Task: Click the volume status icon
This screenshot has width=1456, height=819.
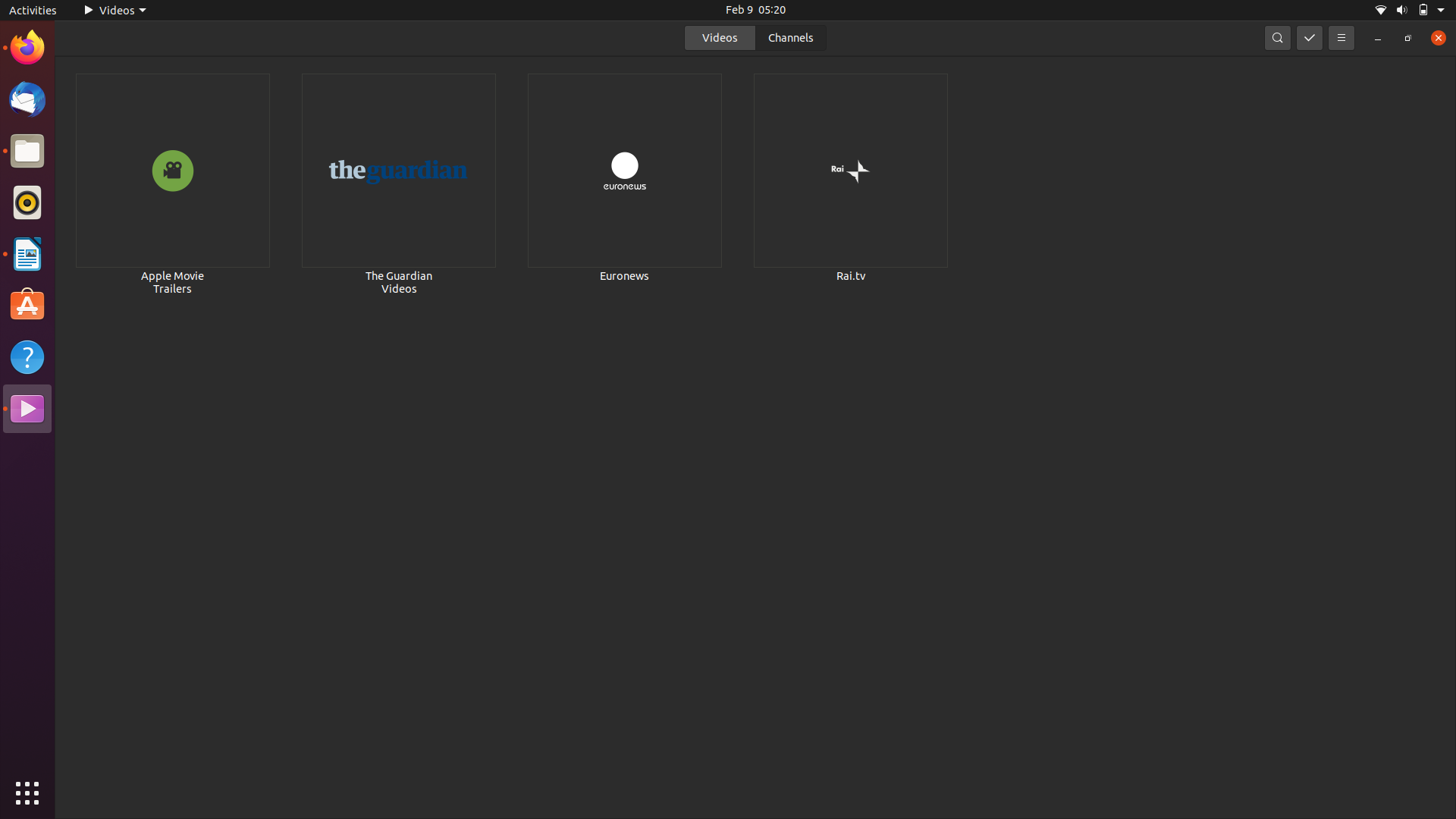Action: pyautogui.click(x=1401, y=10)
